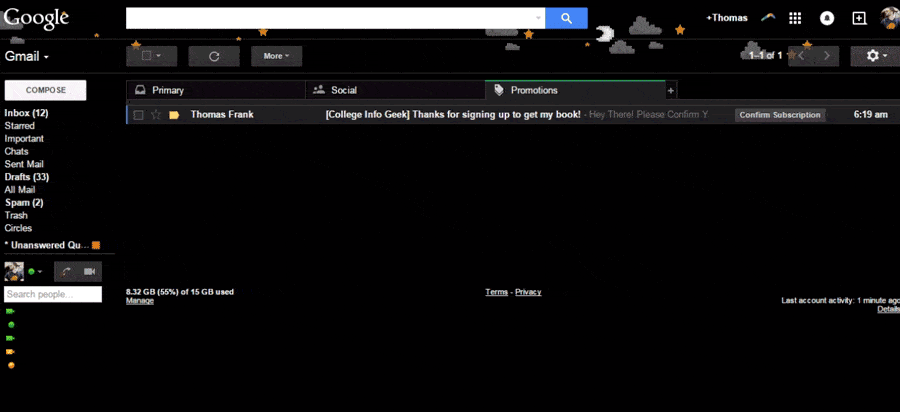This screenshot has width=900, height=412.
Task: Go to the older page arrow
Action: 827,56
